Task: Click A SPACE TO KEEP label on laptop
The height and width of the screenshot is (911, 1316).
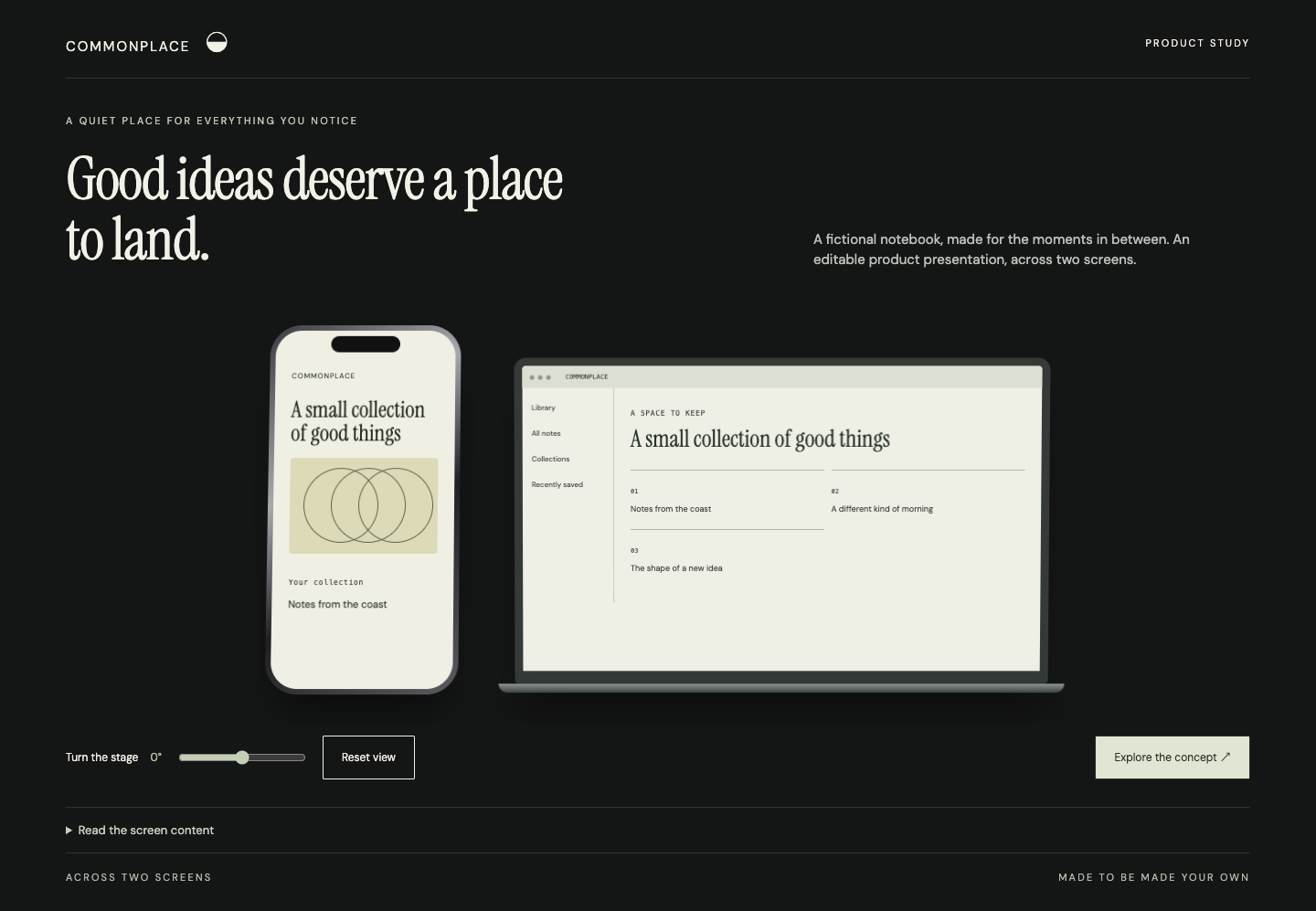Action: click(x=668, y=413)
